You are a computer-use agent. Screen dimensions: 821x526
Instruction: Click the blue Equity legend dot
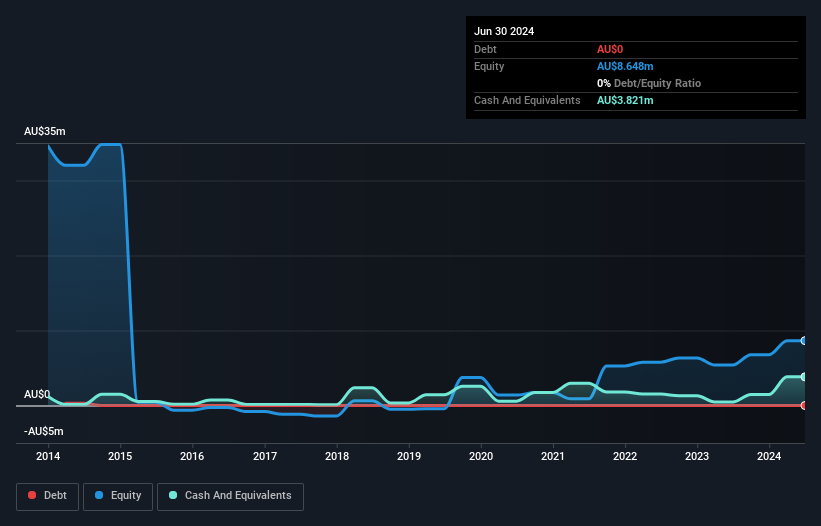click(x=99, y=495)
